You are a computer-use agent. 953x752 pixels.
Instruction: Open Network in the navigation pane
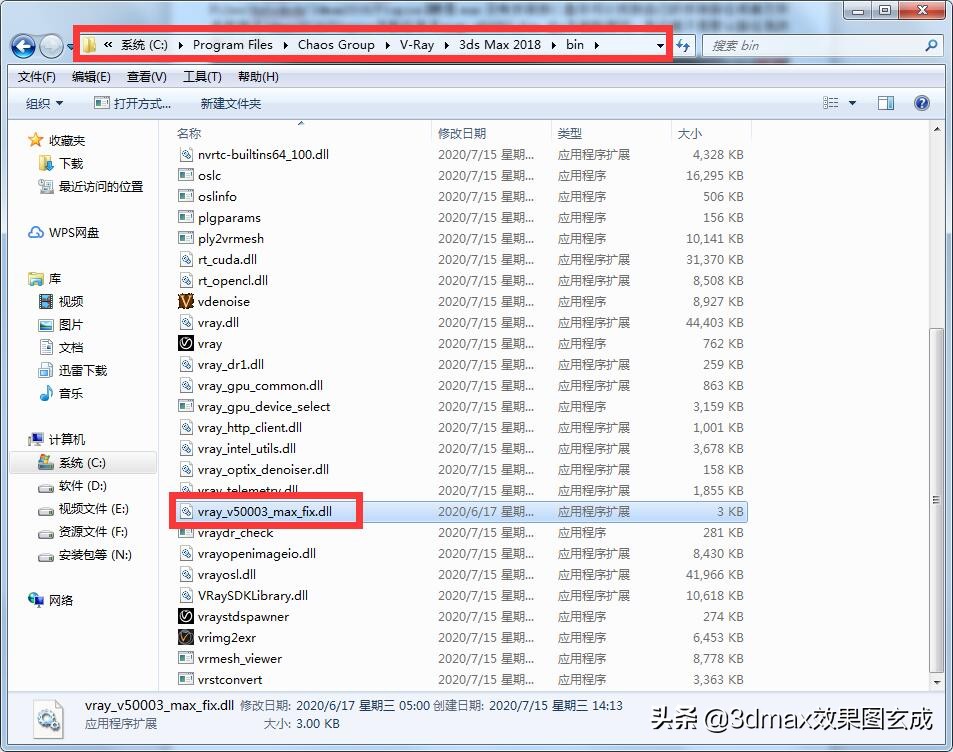point(50,600)
